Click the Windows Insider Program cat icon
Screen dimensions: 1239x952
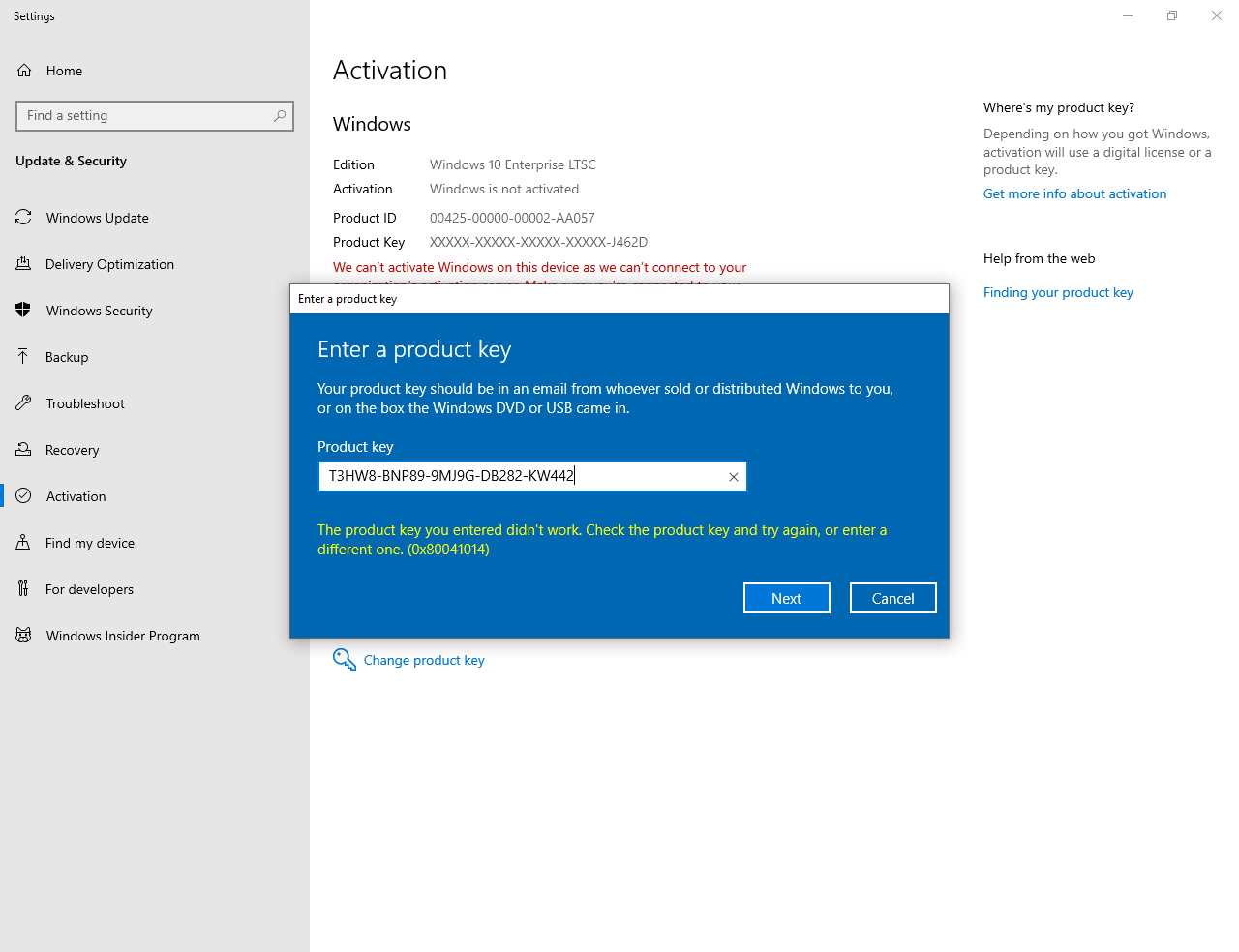24,636
